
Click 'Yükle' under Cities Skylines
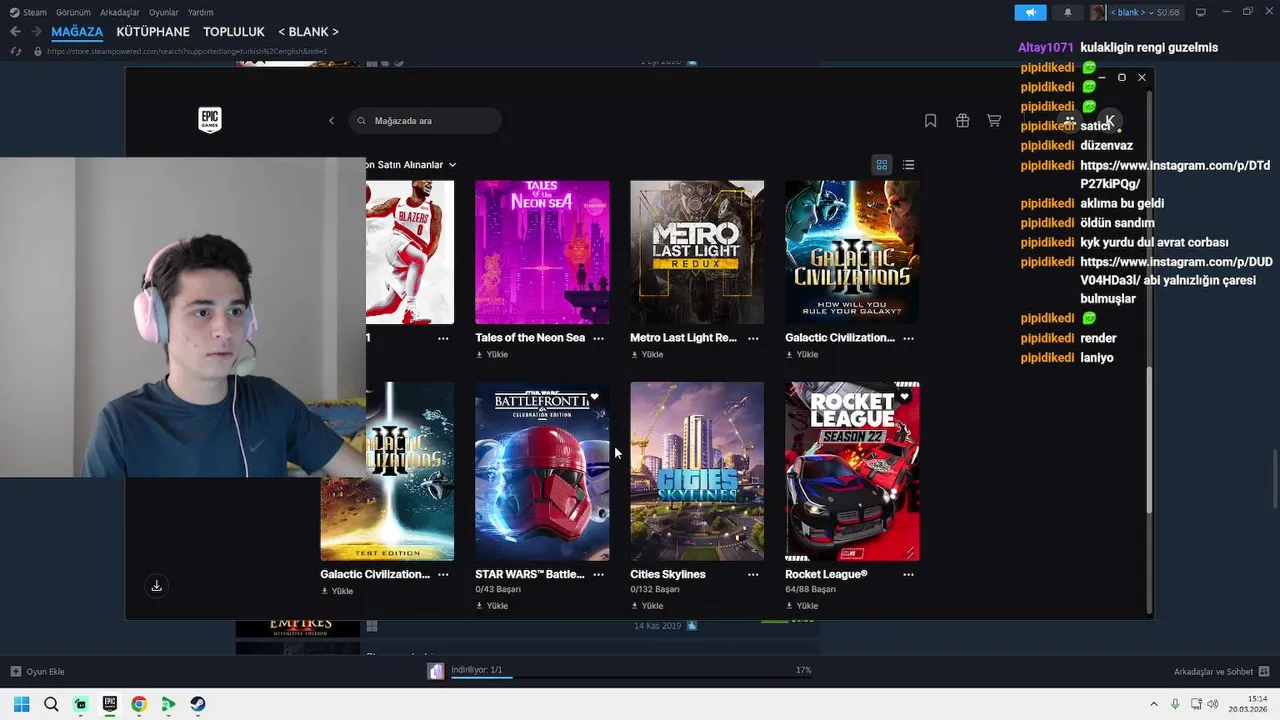pyautogui.click(x=647, y=606)
